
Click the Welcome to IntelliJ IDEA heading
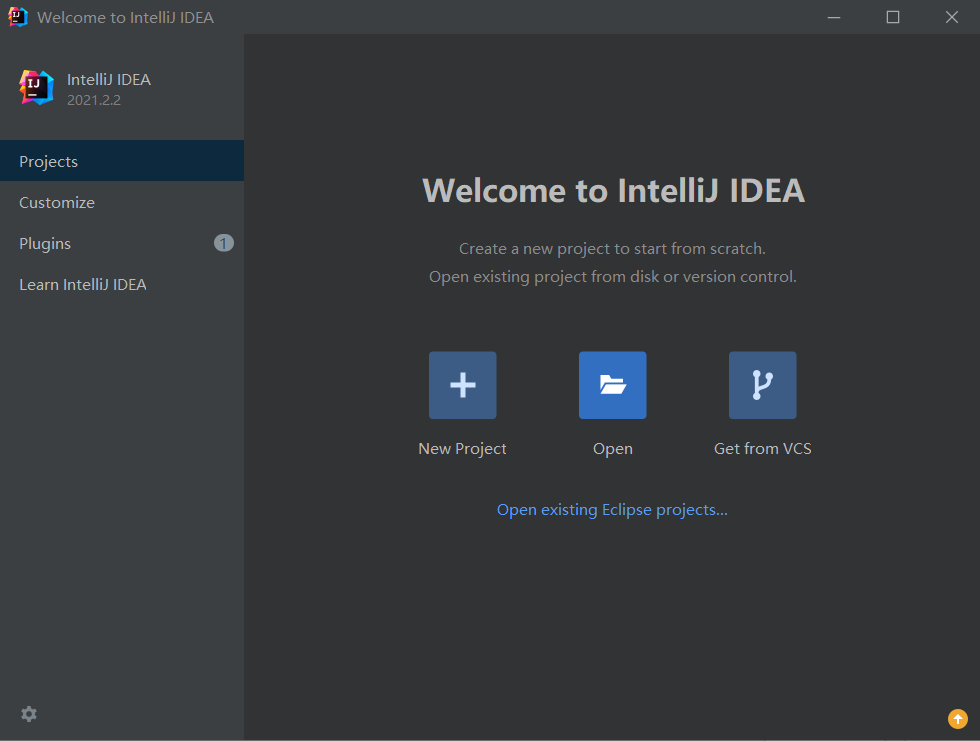(613, 190)
